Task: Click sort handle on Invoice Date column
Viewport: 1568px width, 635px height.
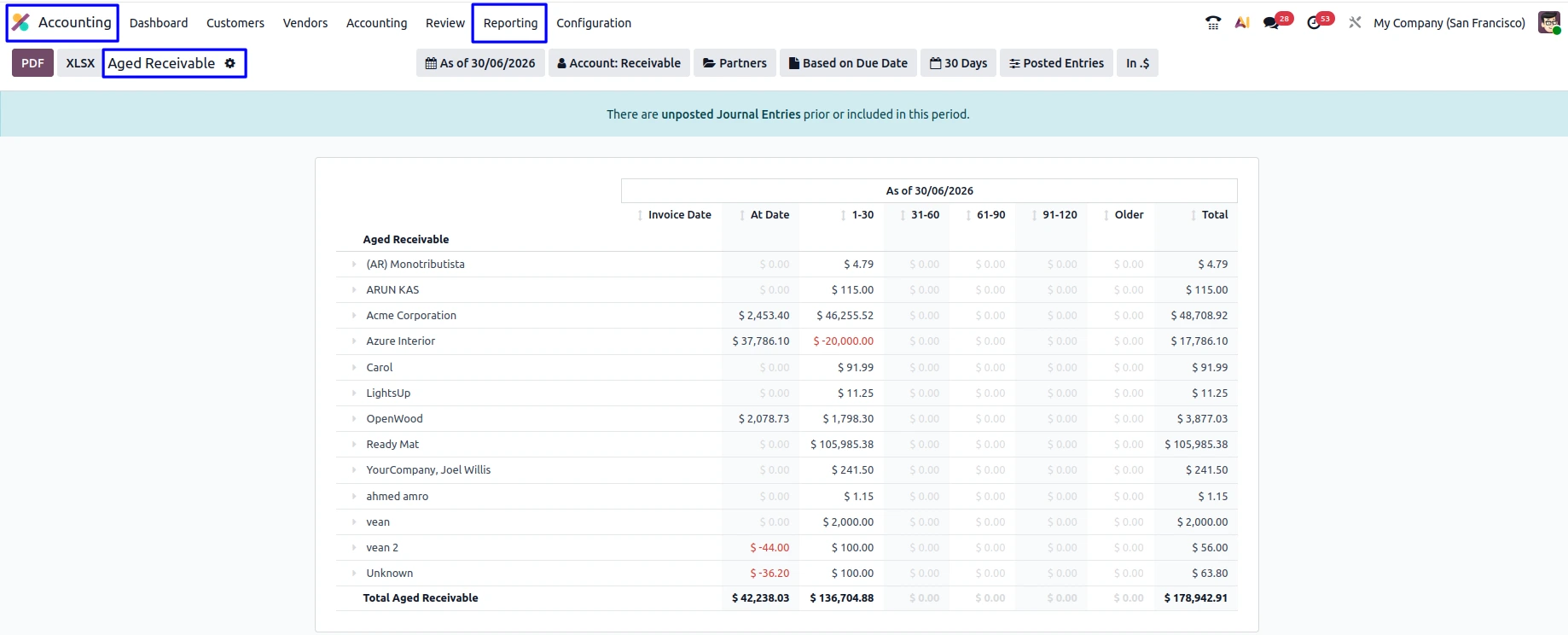Action: coord(640,215)
